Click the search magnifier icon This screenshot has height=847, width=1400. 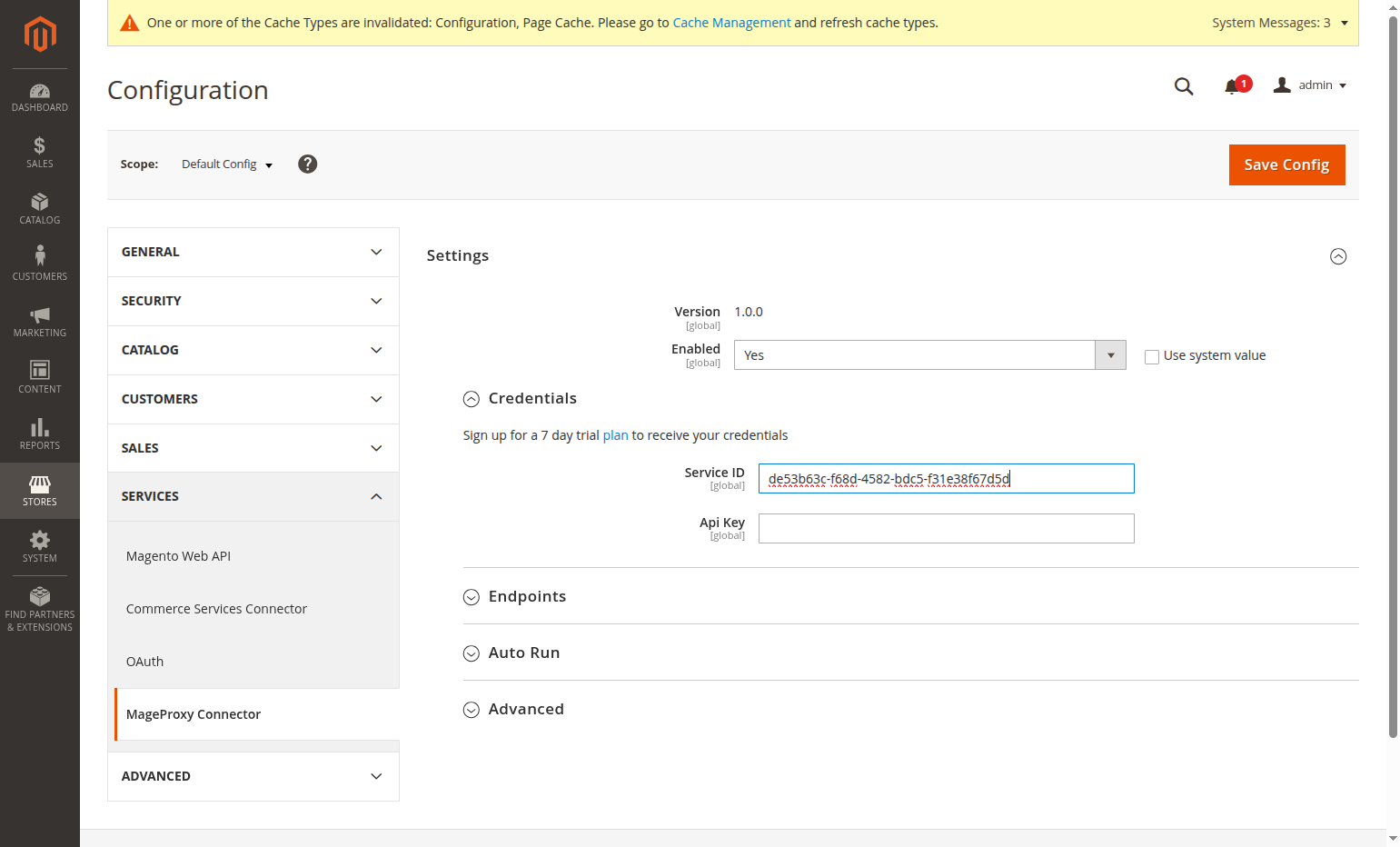point(1184,86)
